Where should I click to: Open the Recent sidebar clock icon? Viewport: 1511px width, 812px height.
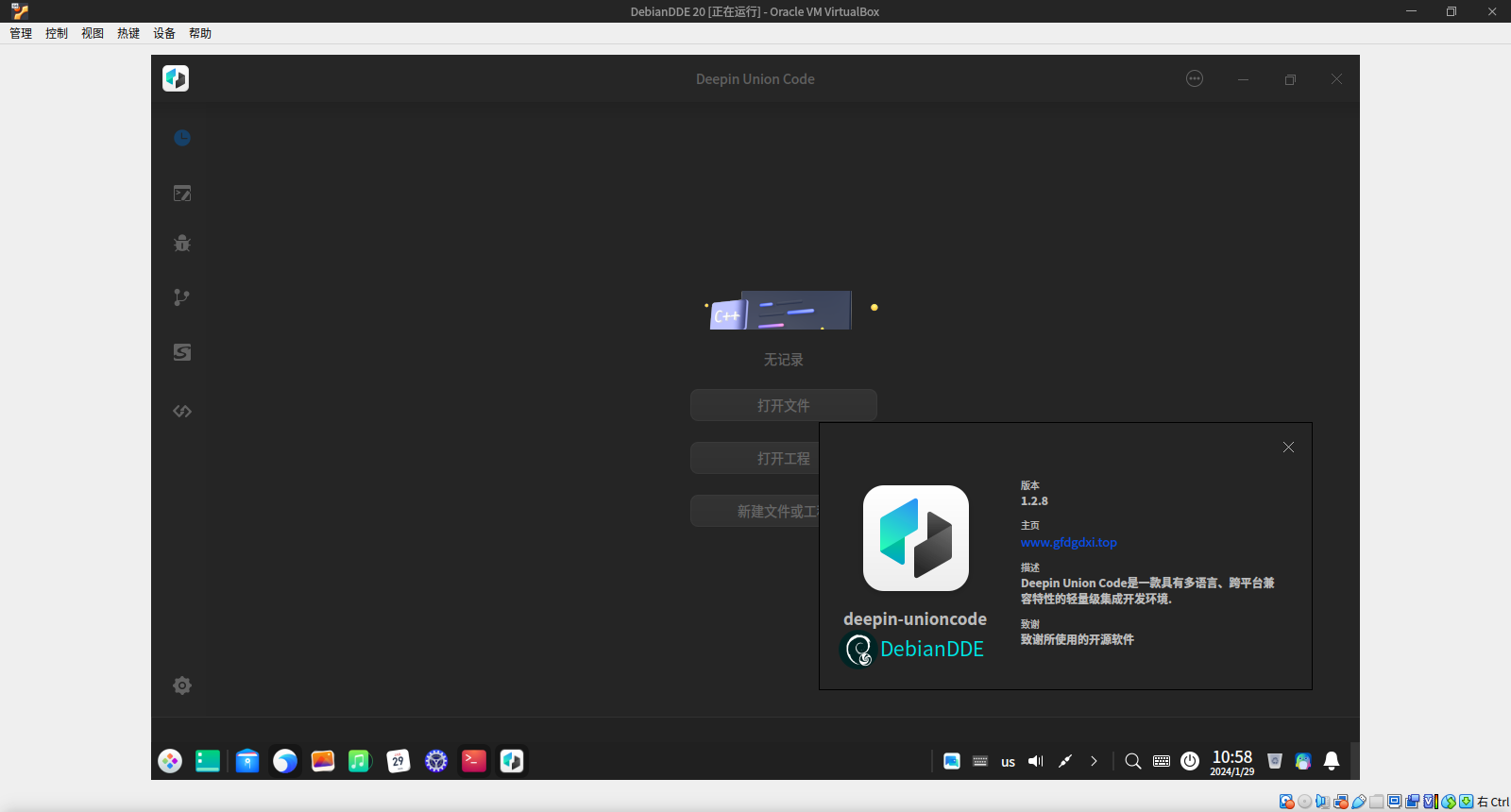pos(182,138)
